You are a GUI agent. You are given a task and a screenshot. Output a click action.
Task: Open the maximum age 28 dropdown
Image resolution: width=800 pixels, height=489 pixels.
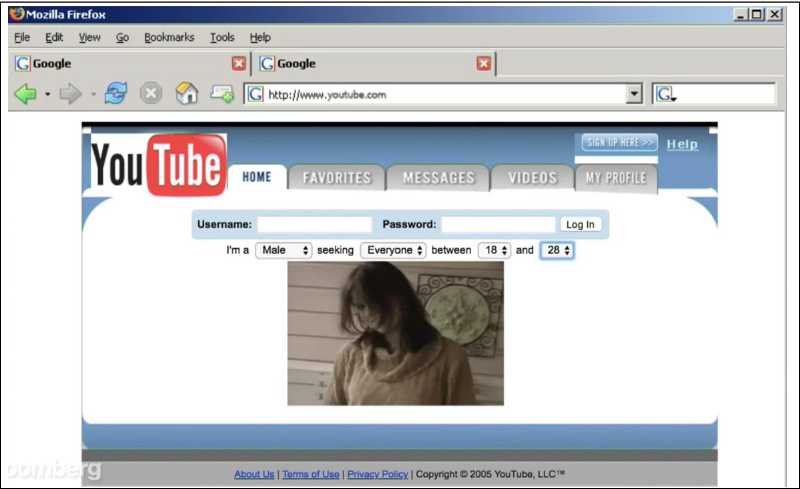click(x=557, y=250)
